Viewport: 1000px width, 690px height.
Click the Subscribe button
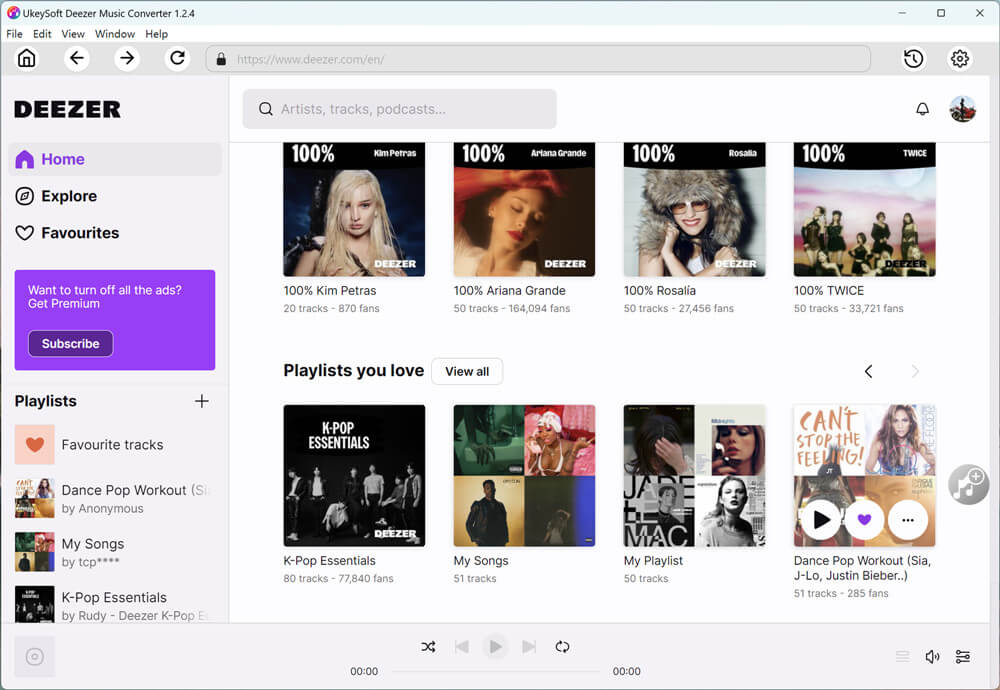pos(70,343)
